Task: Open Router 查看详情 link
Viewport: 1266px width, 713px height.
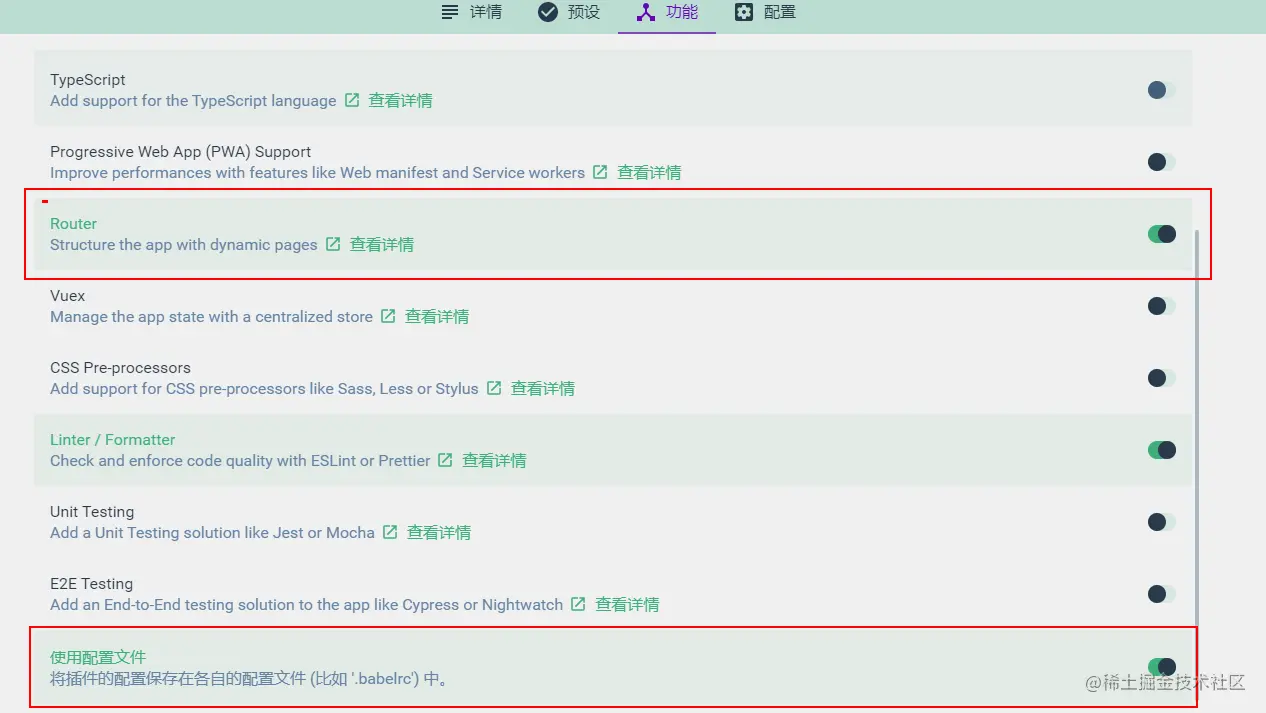Action: pos(382,244)
